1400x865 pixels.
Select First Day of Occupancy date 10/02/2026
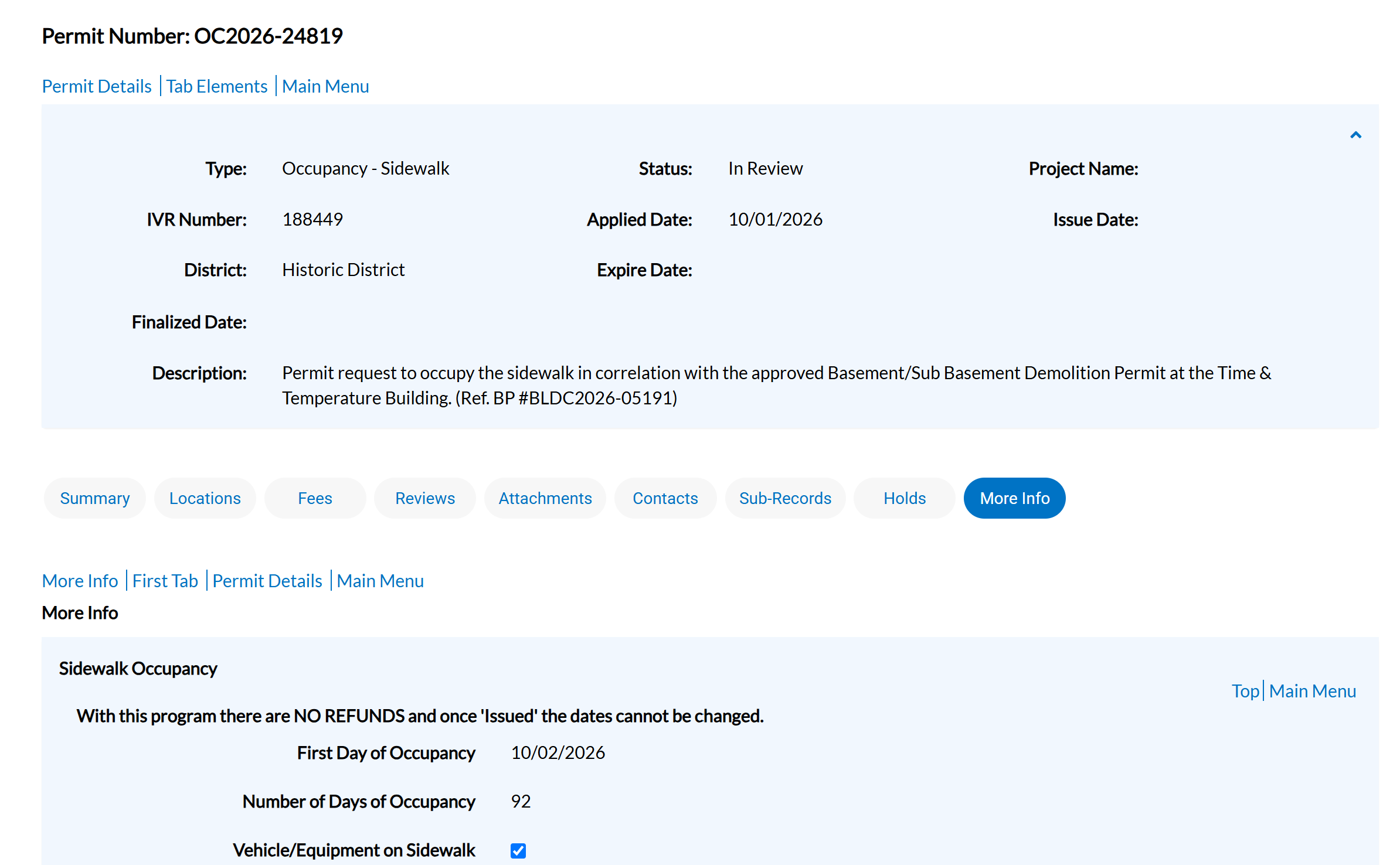pos(558,752)
